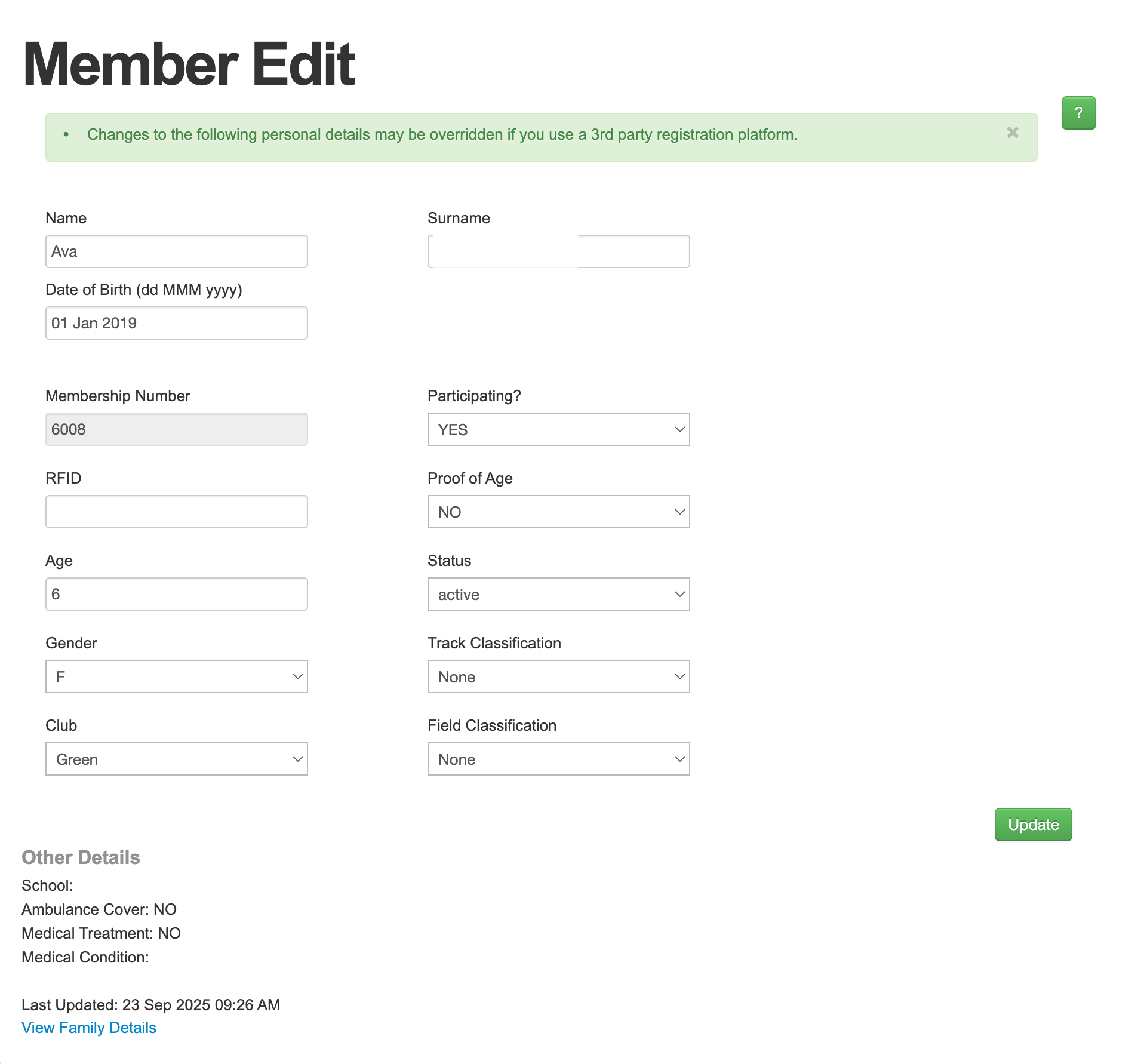Dismiss the green notification banner
1141x1064 pixels.
(x=1013, y=133)
